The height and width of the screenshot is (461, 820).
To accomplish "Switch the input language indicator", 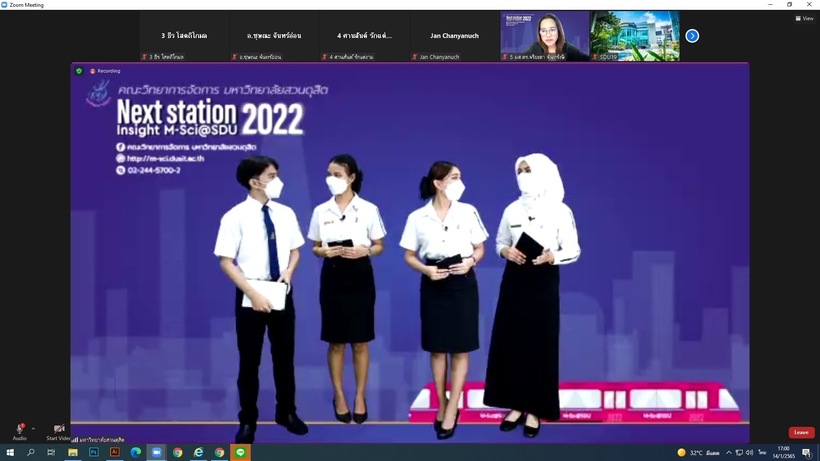I will pyautogui.click(x=762, y=453).
